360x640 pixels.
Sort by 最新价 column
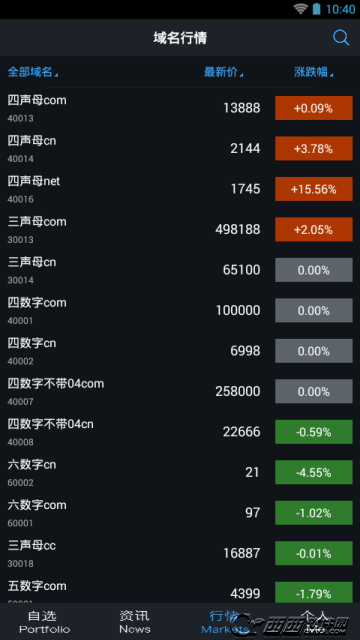[x=224, y=72]
